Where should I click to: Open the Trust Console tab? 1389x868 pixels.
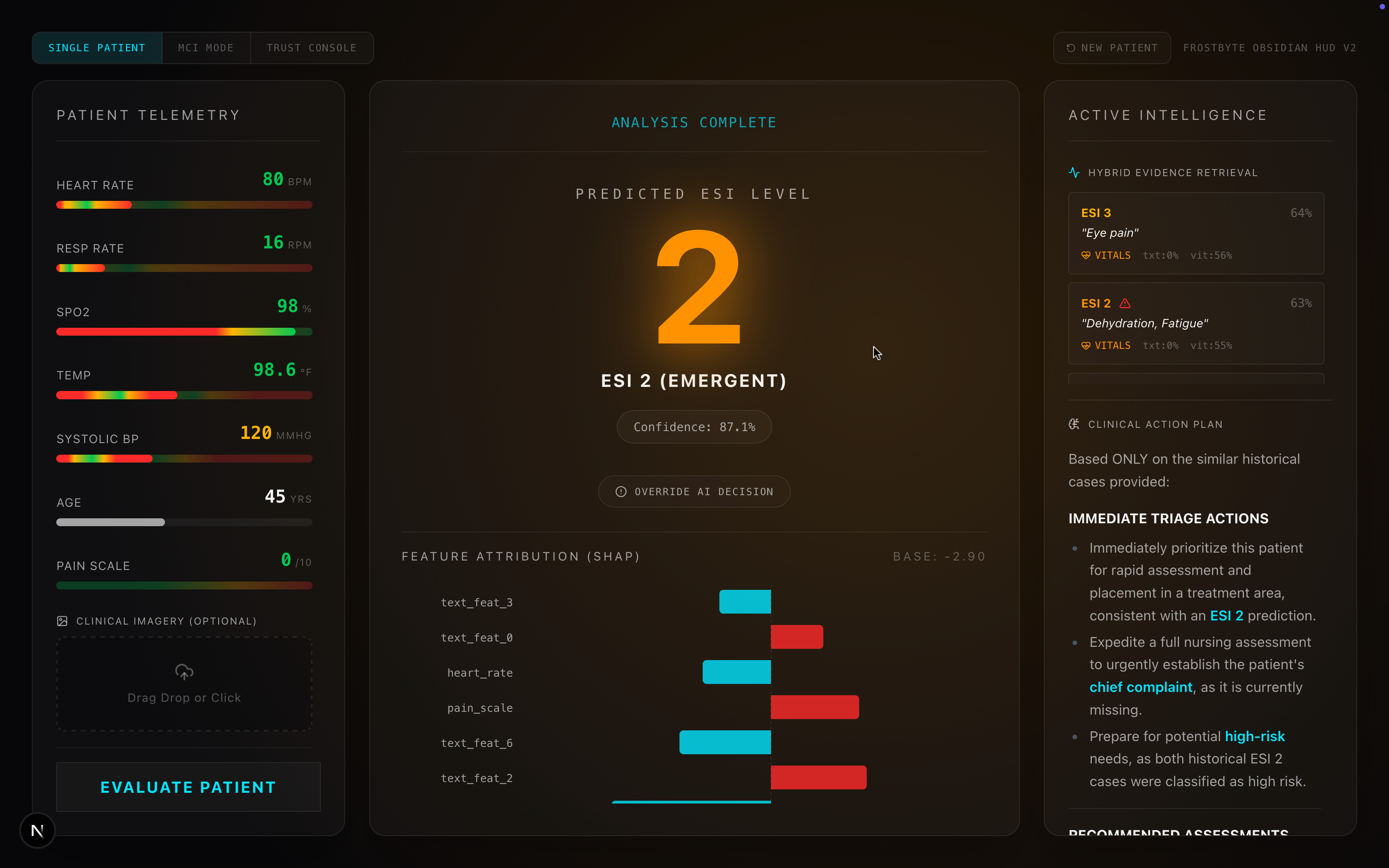(x=311, y=48)
